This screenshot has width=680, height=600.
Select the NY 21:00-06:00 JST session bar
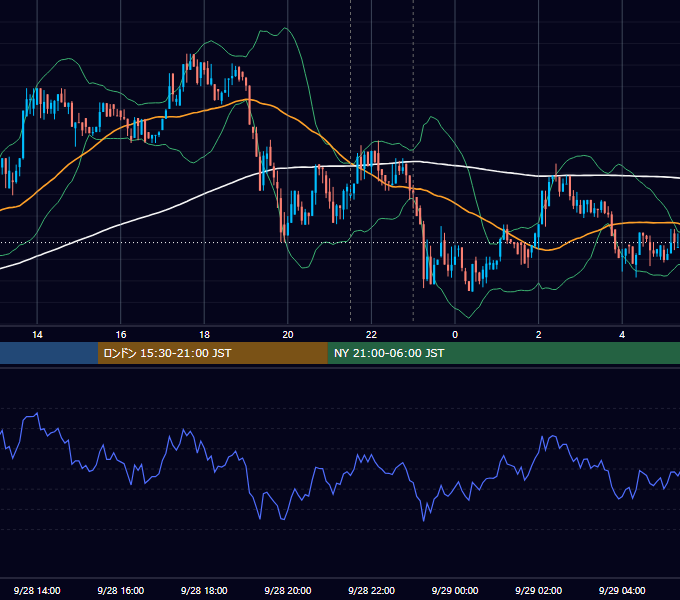503,353
